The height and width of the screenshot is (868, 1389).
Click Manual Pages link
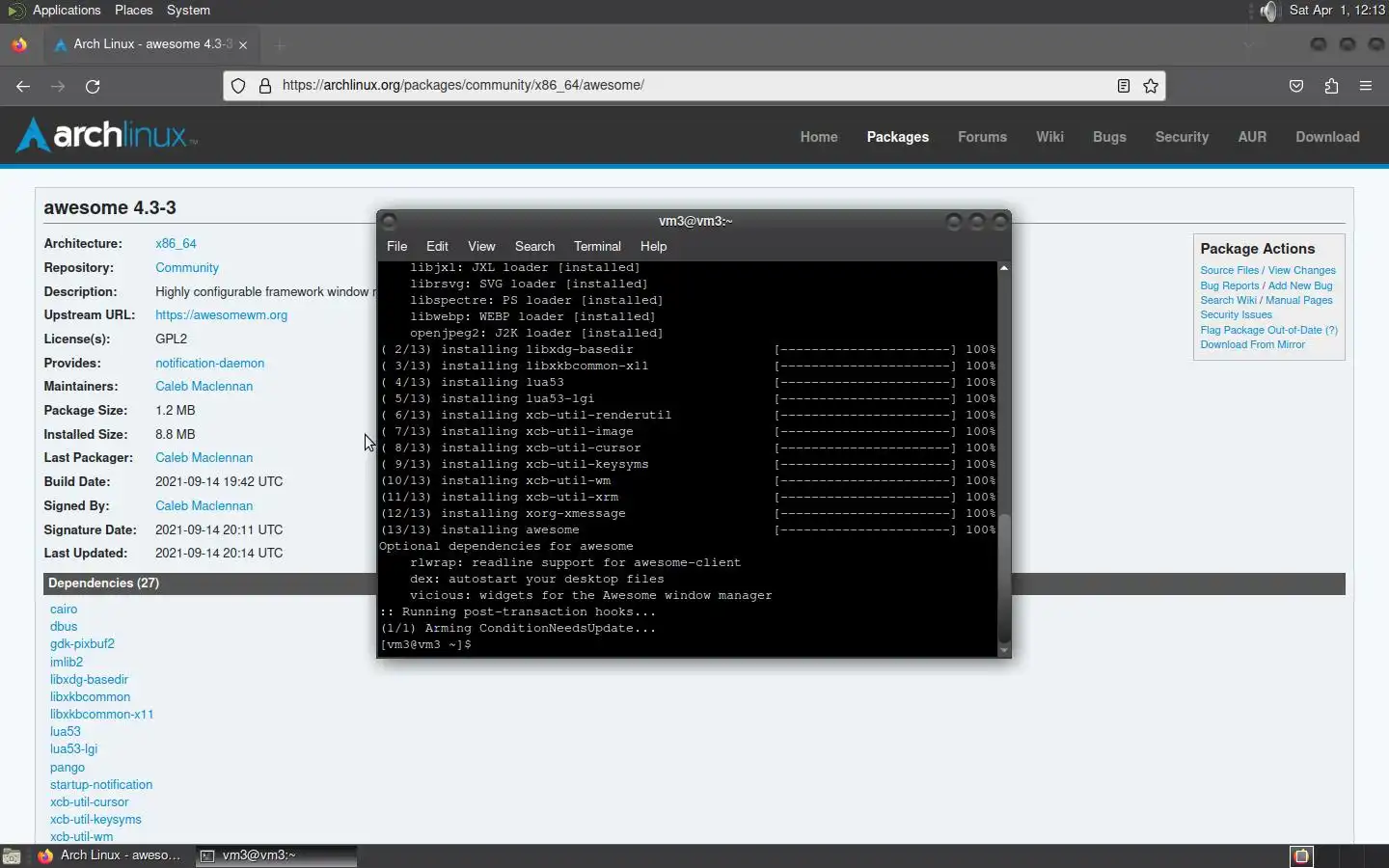tap(1298, 301)
